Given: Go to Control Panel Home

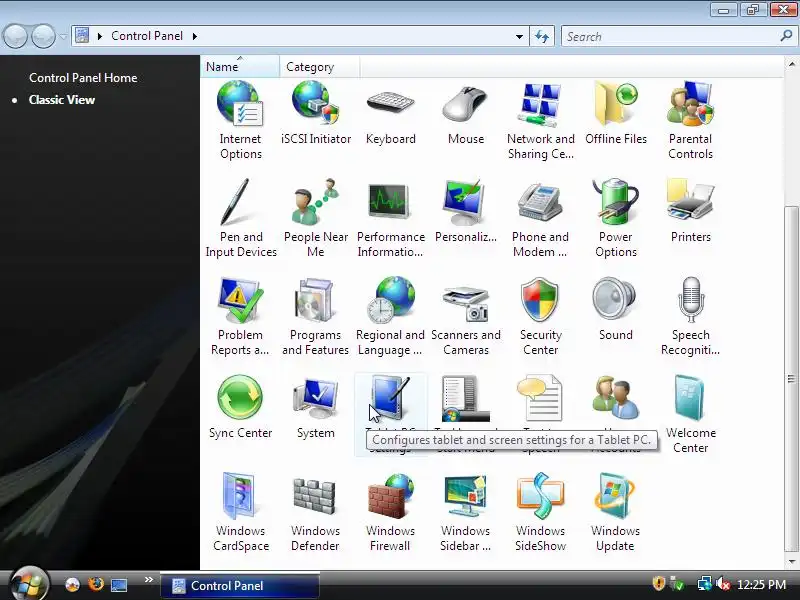Looking at the screenshot, I should pyautogui.click(x=83, y=78).
